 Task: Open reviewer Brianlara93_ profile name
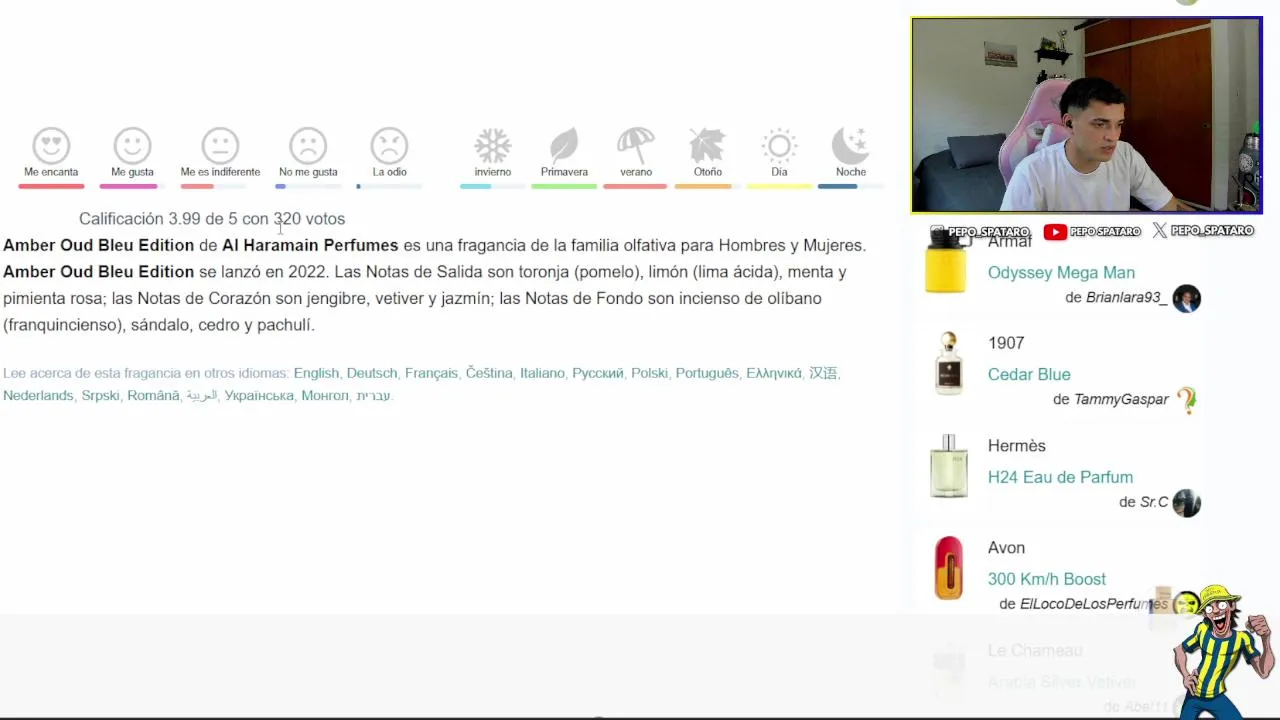(x=1126, y=297)
